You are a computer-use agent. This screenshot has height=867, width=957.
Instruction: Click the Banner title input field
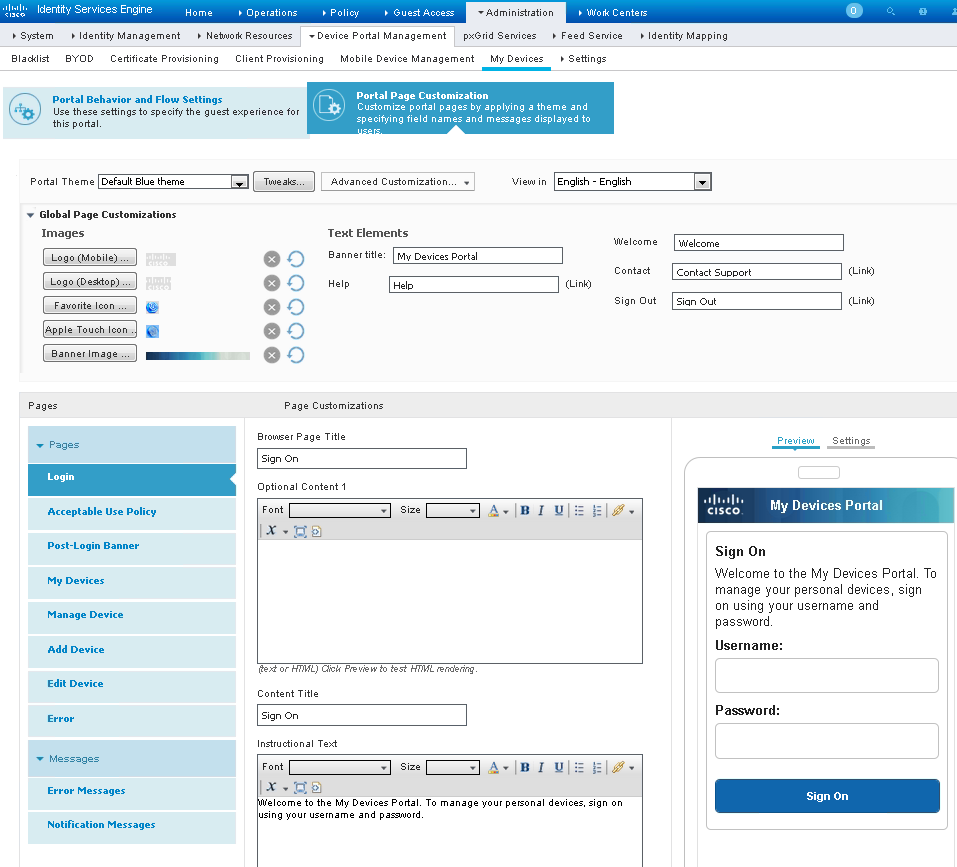click(478, 256)
